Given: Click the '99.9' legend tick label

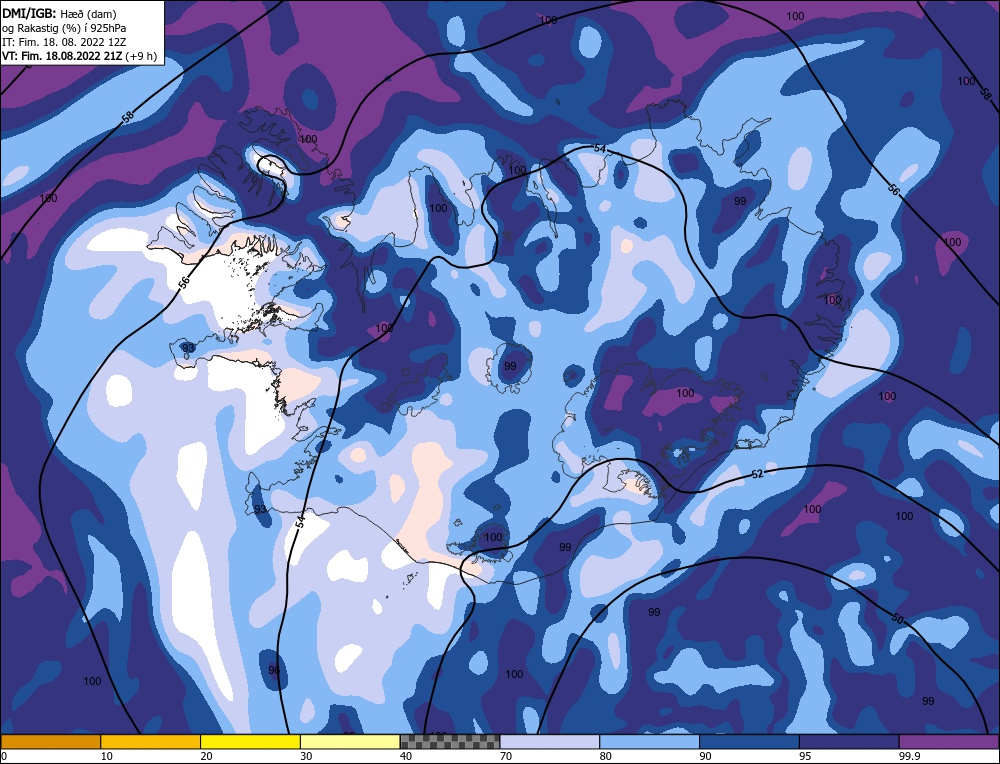Looking at the screenshot, I should point(909,756).
